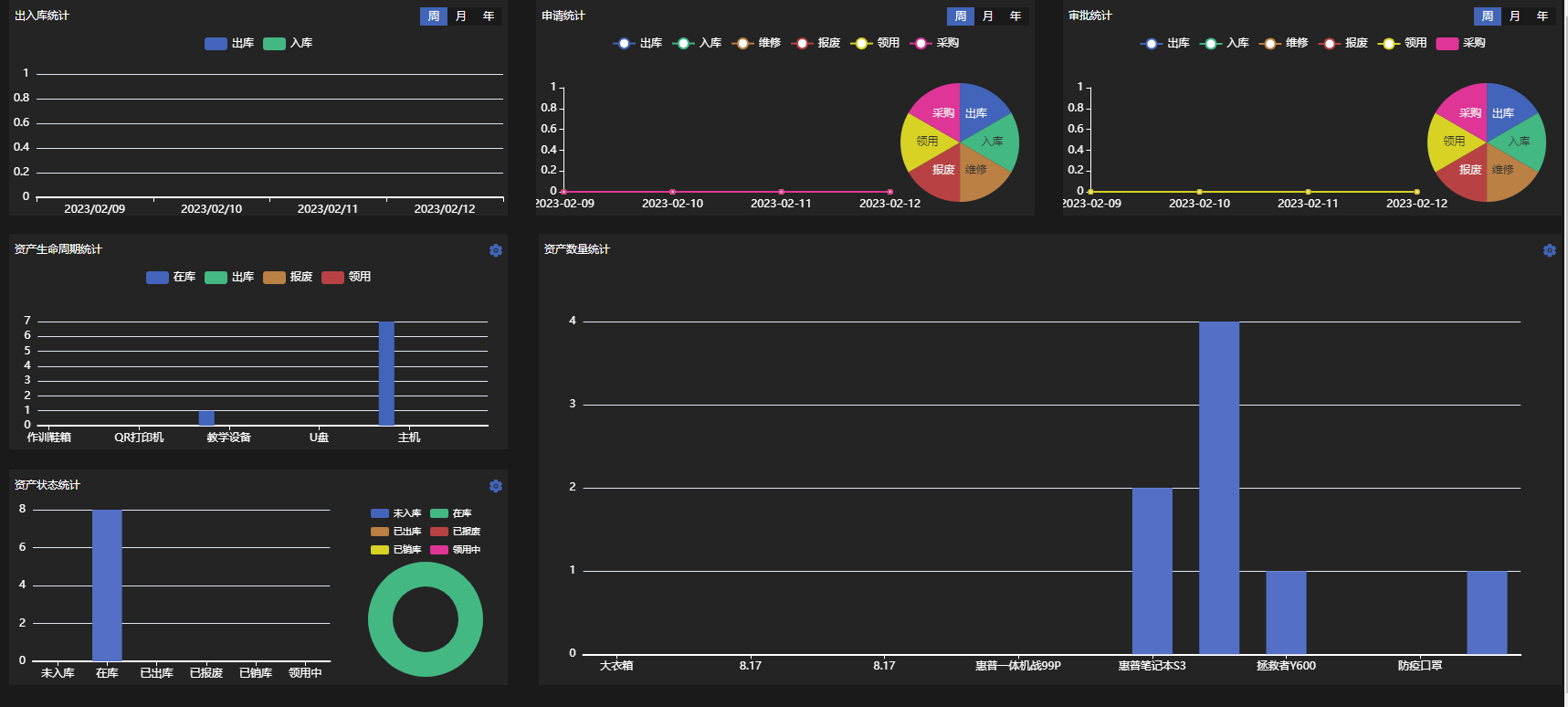Toggle 报废 series legend in 申请统计
This screenshot has width=1568, height=707.
pos(816,43)
